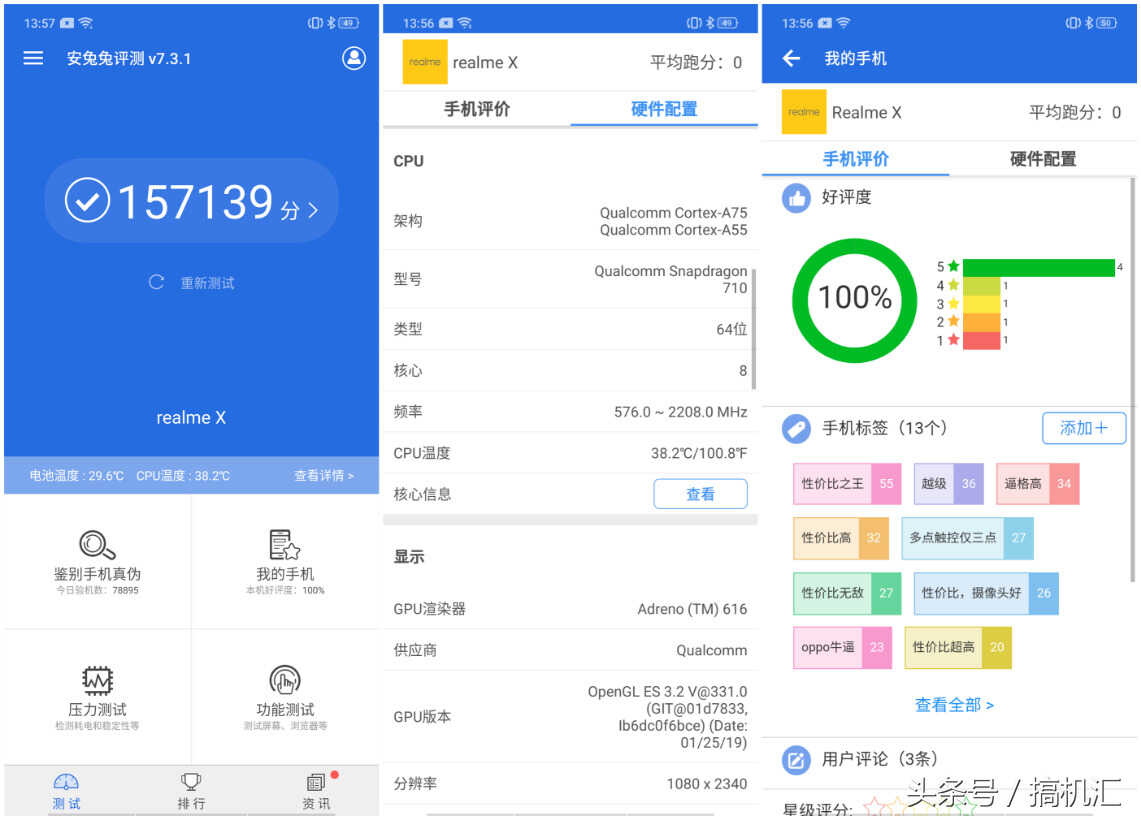Tap the Wi-Fi status icon on AnTuTu home screen
This screenshot has width=1141, height=820.
pos(86,23)
